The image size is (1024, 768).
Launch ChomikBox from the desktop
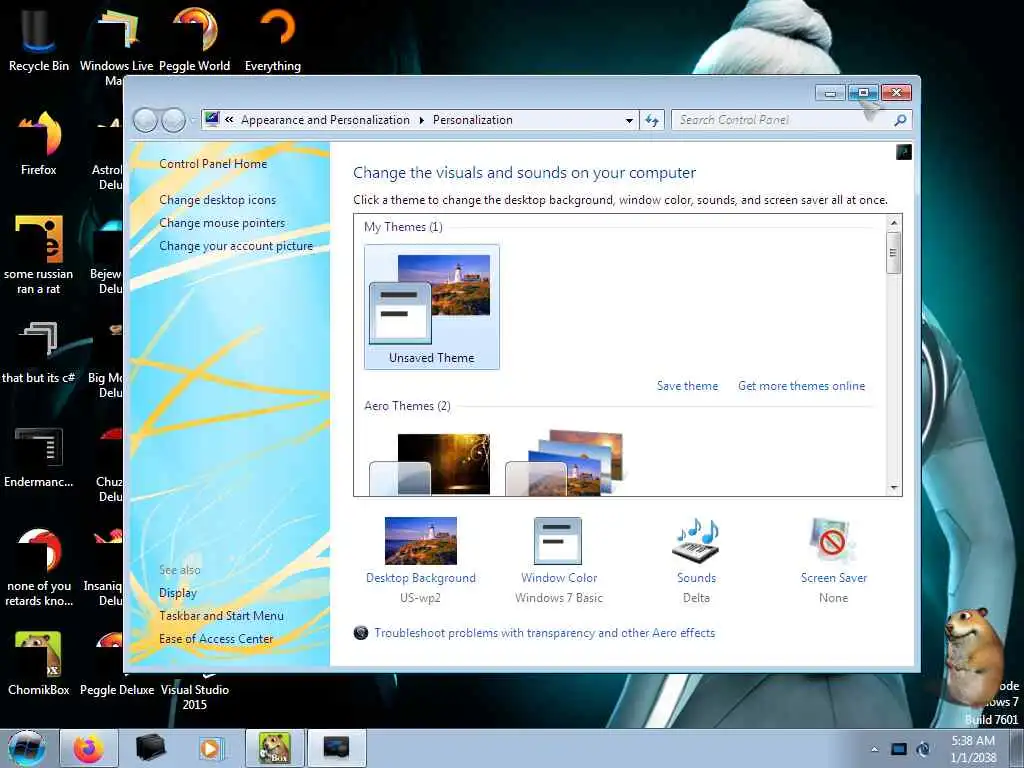tap(39, 664)
